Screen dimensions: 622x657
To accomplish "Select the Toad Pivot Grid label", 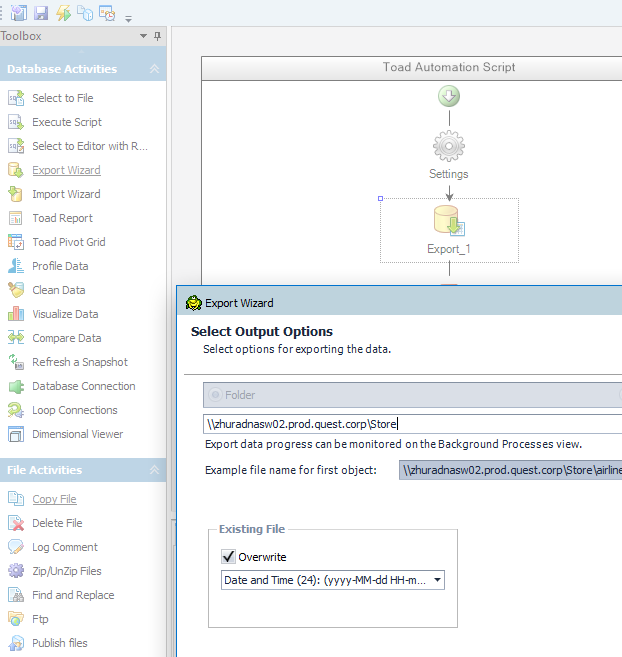I will pos(69,242).
